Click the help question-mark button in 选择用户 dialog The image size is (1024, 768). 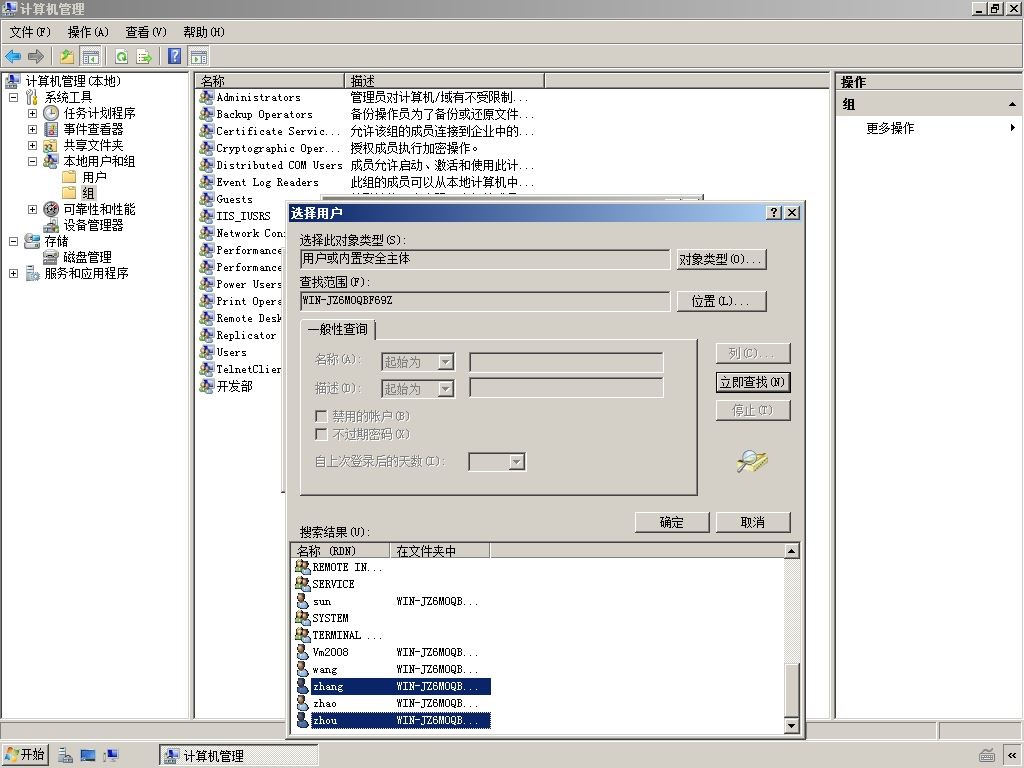[774, 213]
